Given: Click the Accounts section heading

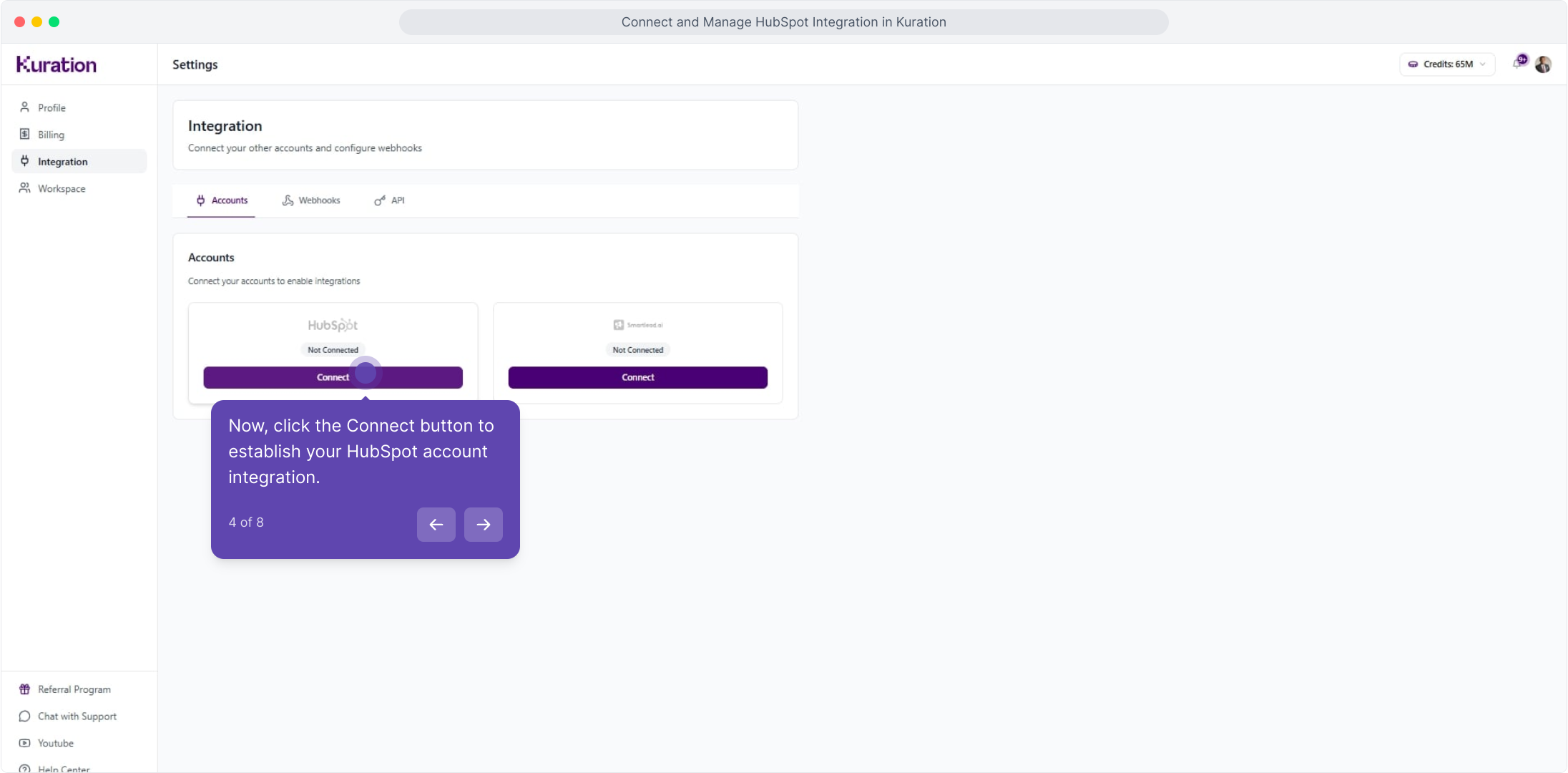Looking at the screenshot, I should tap(211, 258).
